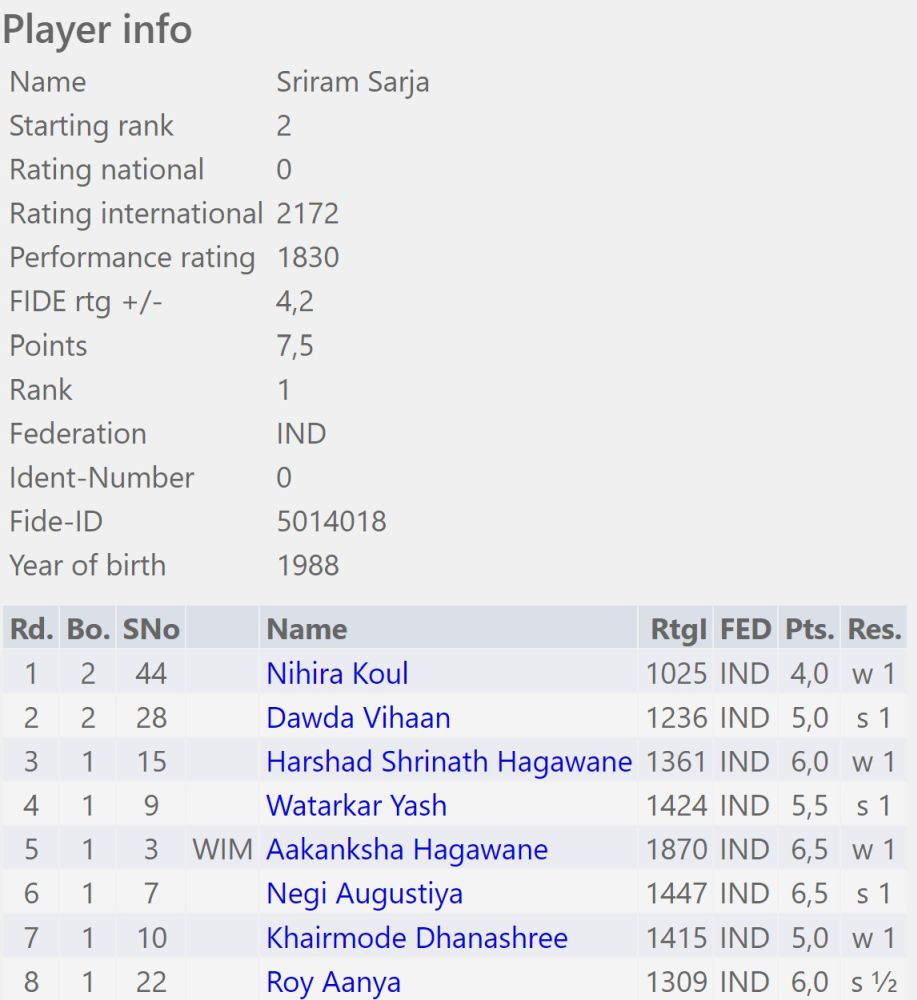This screenshot has height=1000, width=917.
Task: Click the player name Sriram Sarja
Action: (352, 82)
